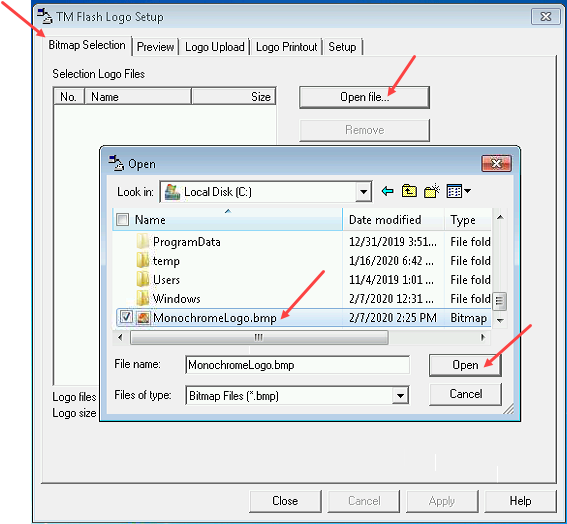The width and height of the screenshot is (567, 524).
Task: Close the TM Flash Logo Setup window
Action: pyautogui.click(x=545, y=17)
